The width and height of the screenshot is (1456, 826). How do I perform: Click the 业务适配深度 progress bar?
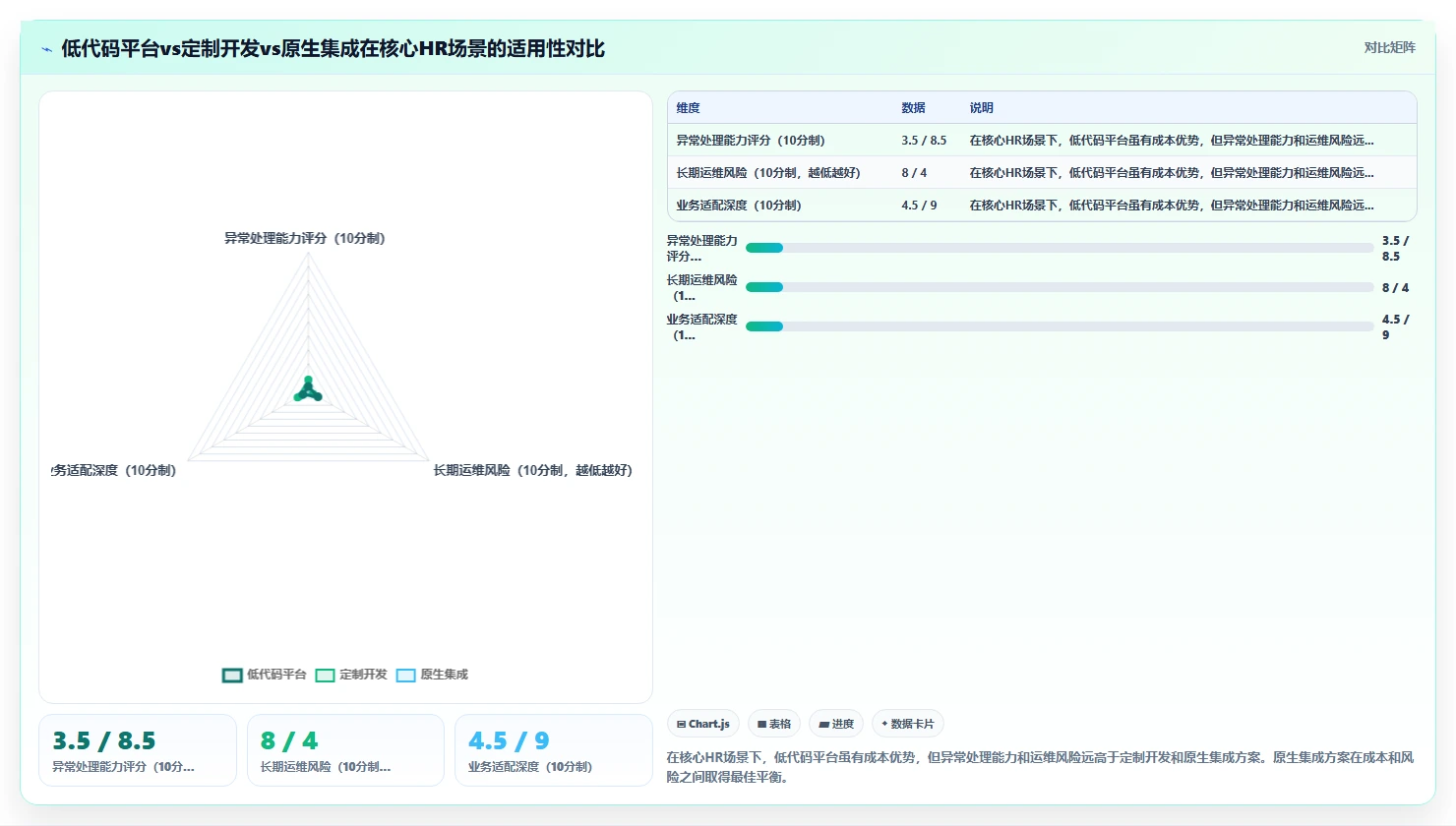(x=1060, y=326)
